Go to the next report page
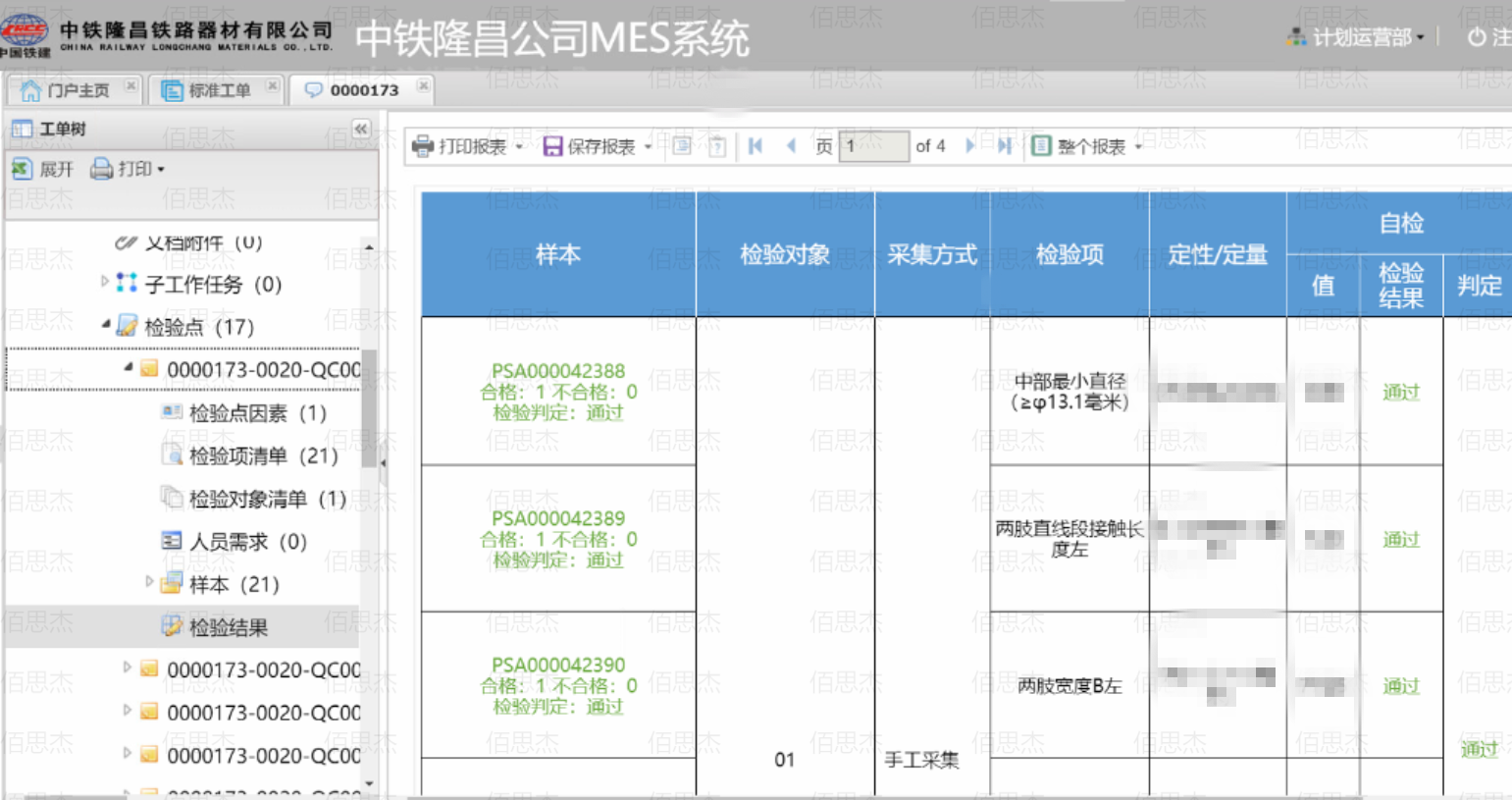The image size is (1512, 800). click(969, 146)
